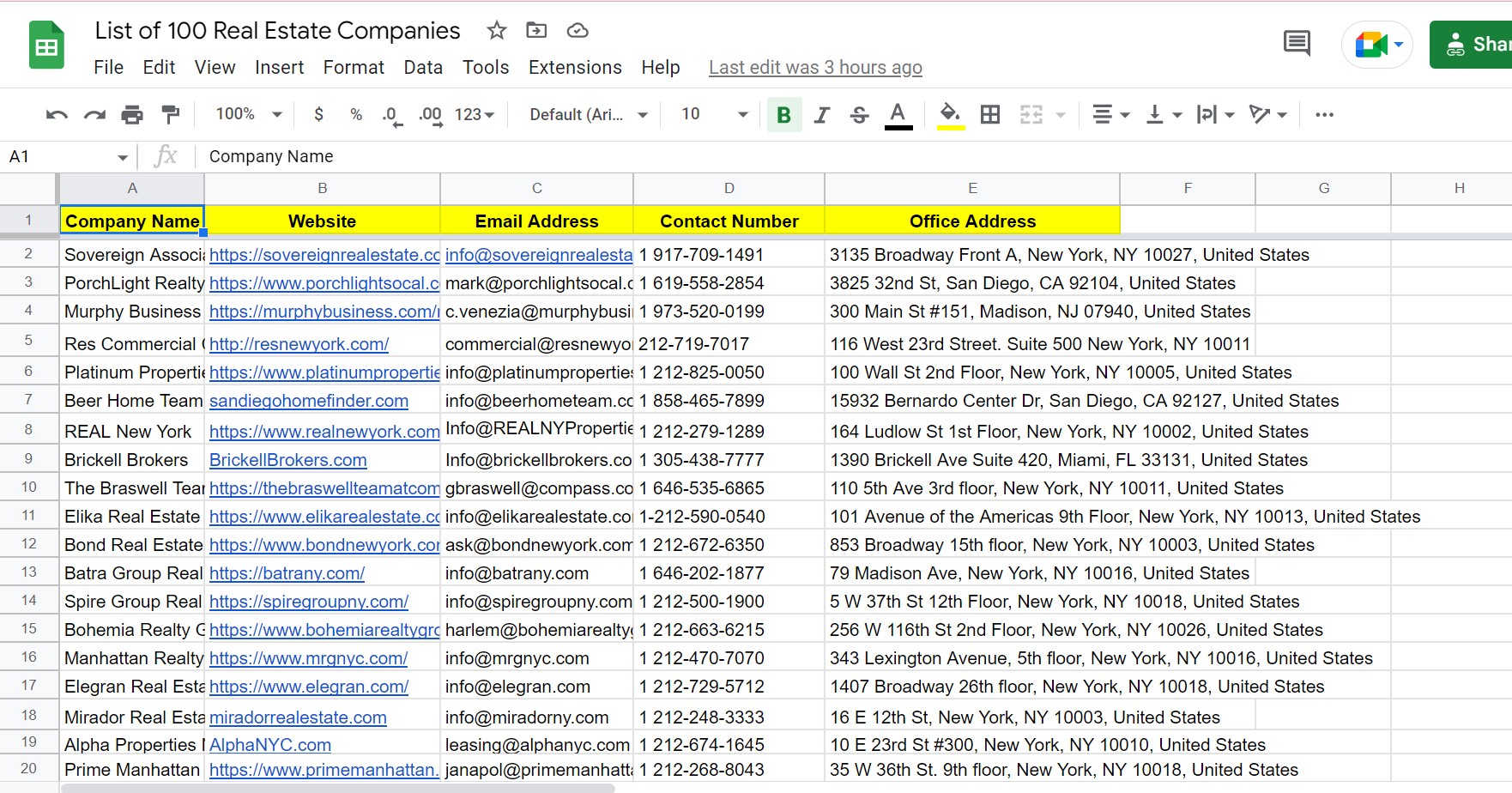Open the Tools menu
Screen dimensions: 1512x793
coord(486,68)
